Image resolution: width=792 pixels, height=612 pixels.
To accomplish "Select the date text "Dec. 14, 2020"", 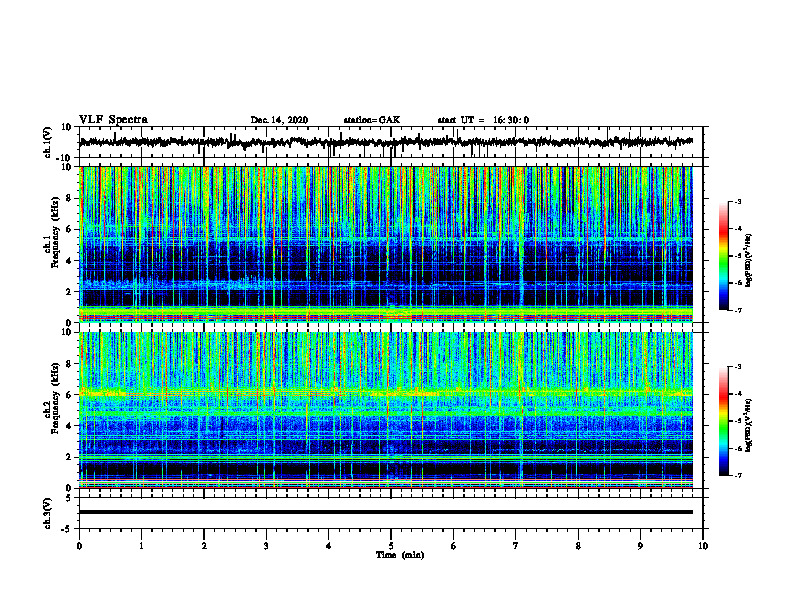I will (x=279, y=120).
